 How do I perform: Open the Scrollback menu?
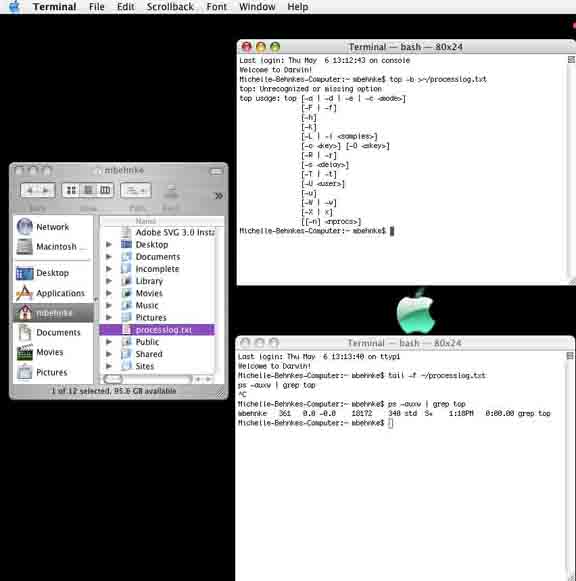(x=170, y=7)
